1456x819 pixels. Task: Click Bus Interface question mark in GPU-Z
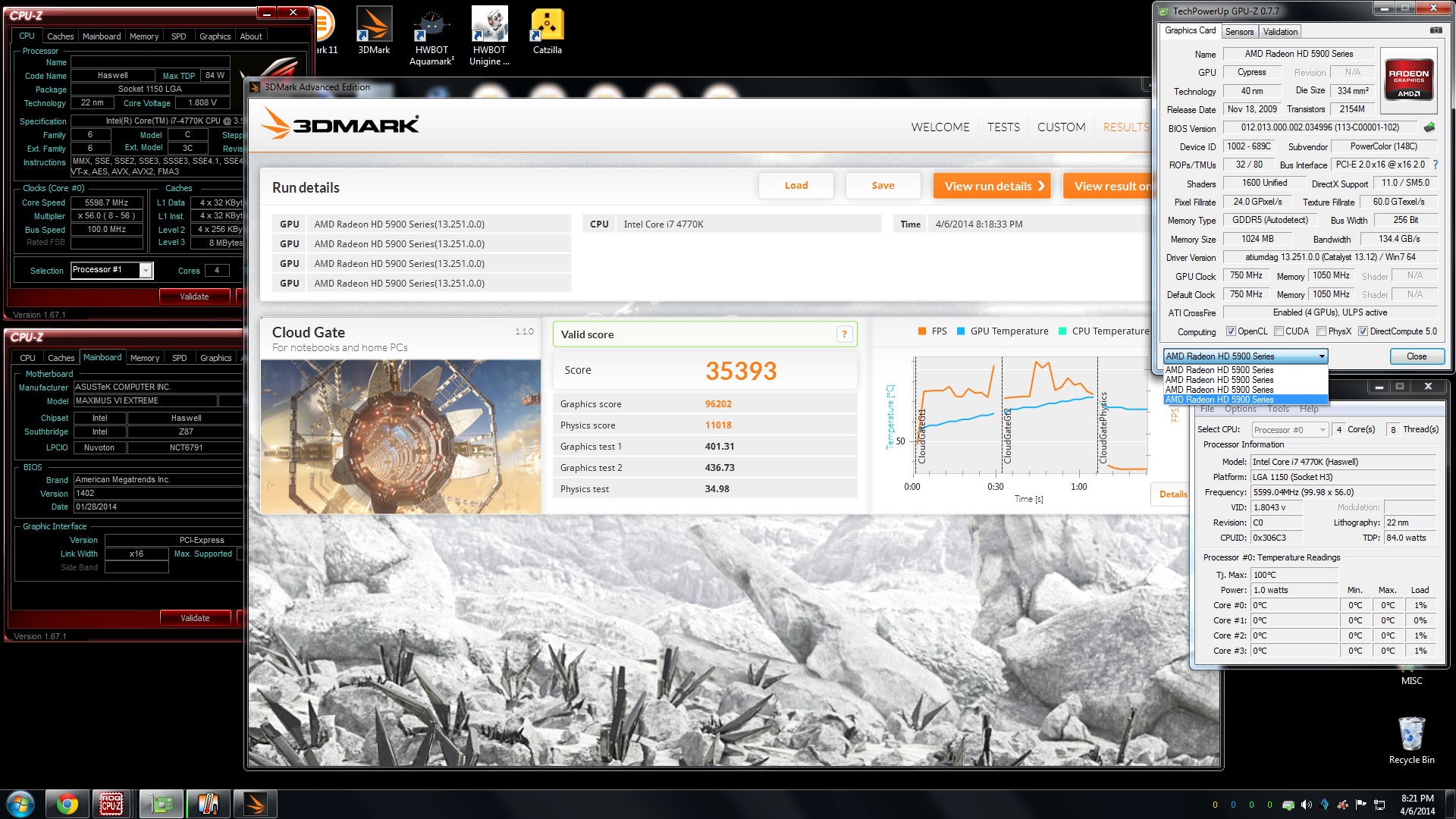coord(1436,165)
